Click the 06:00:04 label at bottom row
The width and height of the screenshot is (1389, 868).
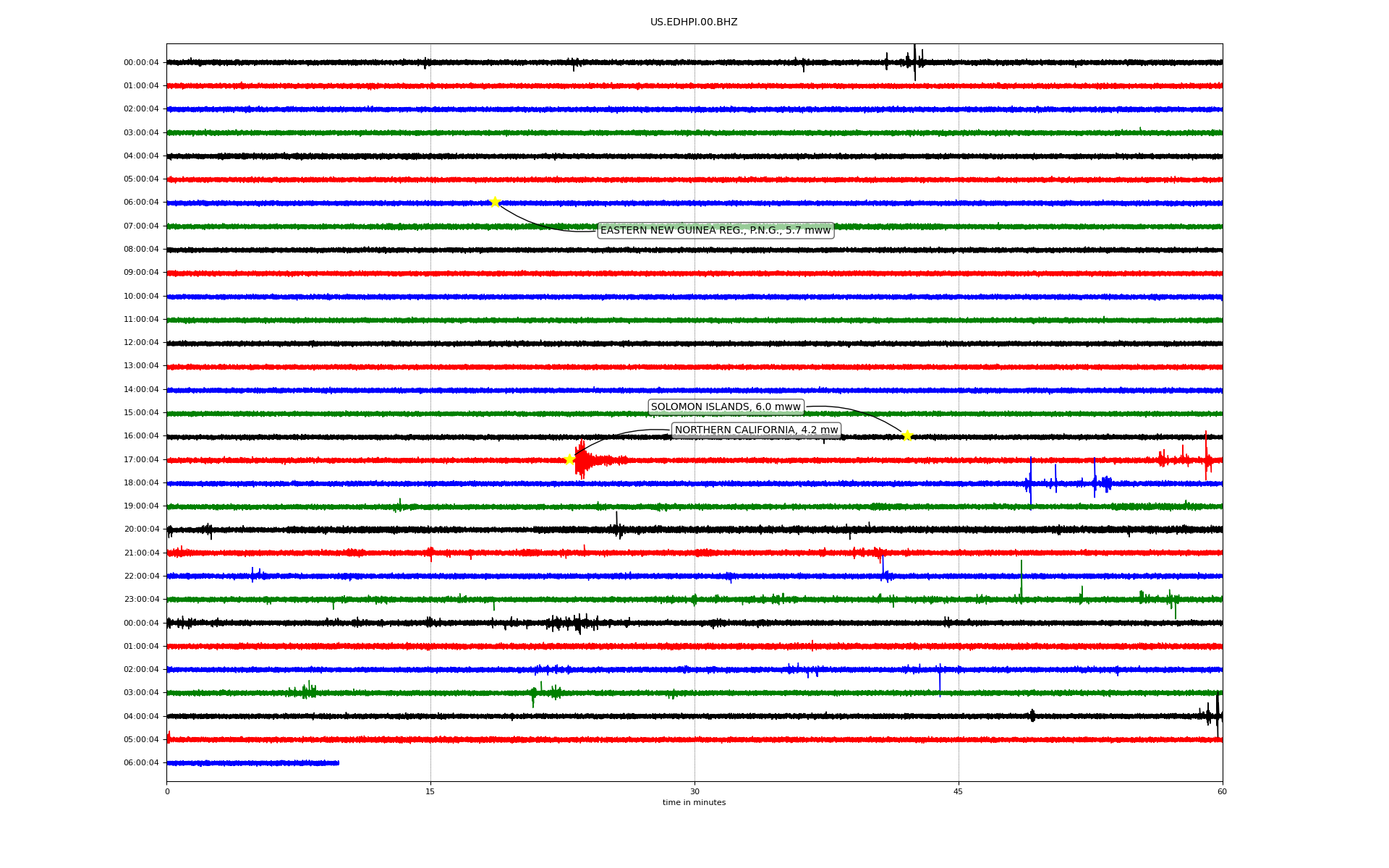coord(141,762)
